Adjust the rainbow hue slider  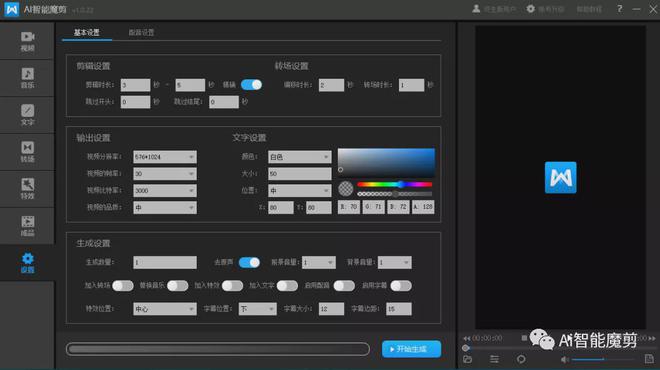[x=394, y=184]
